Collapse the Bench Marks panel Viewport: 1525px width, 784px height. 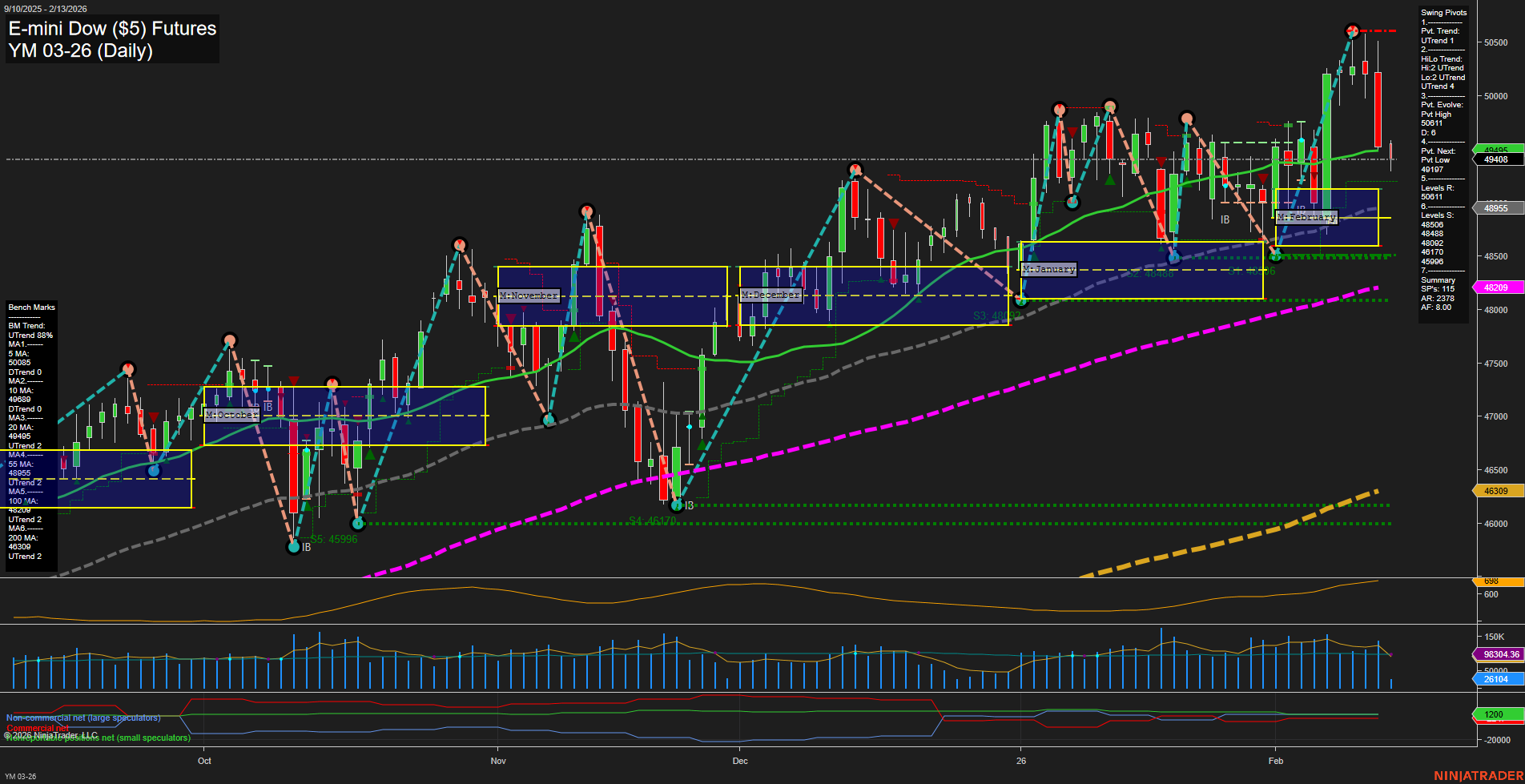point(30,307)
